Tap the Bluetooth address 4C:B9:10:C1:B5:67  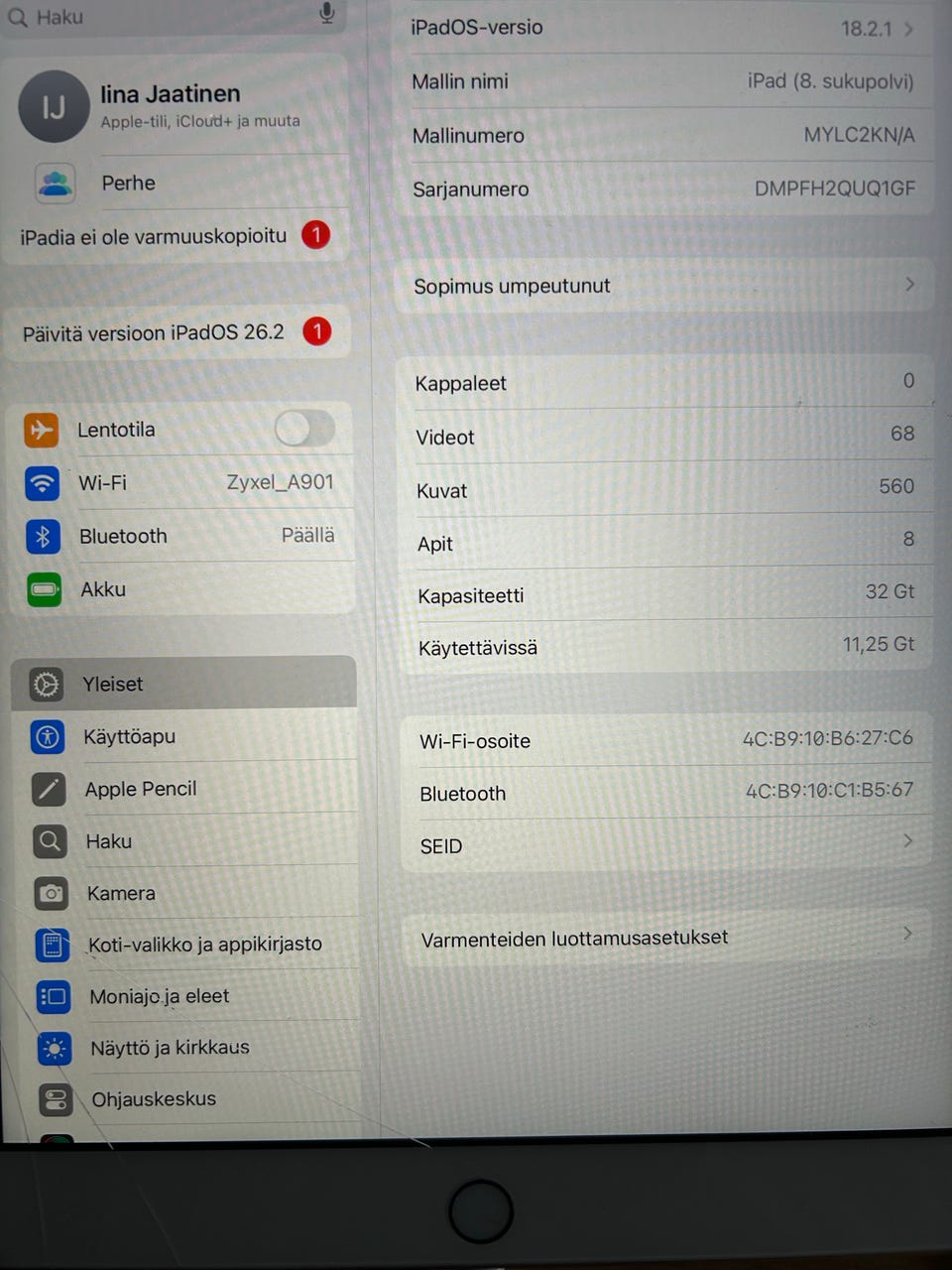pos(829,791)
